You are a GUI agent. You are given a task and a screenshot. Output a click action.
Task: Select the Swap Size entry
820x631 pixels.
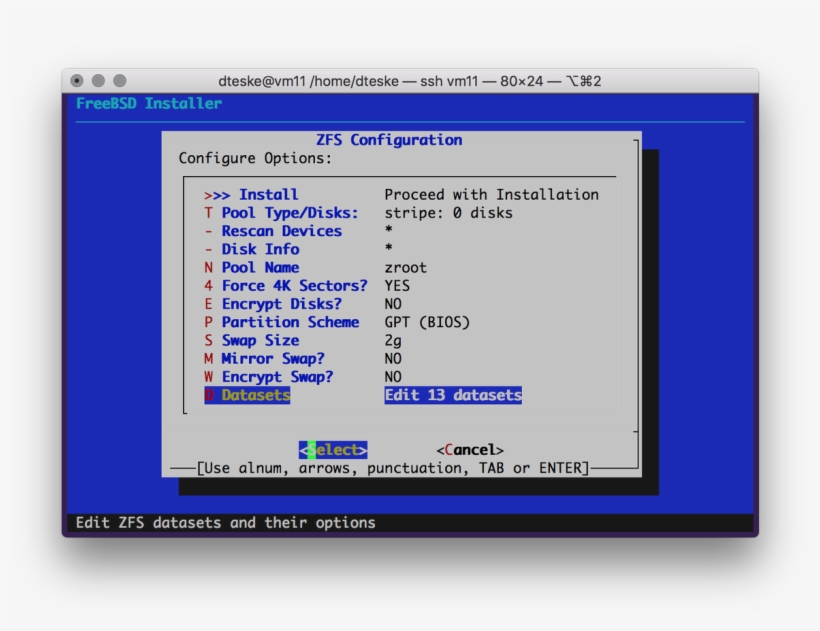click(260, 341)
